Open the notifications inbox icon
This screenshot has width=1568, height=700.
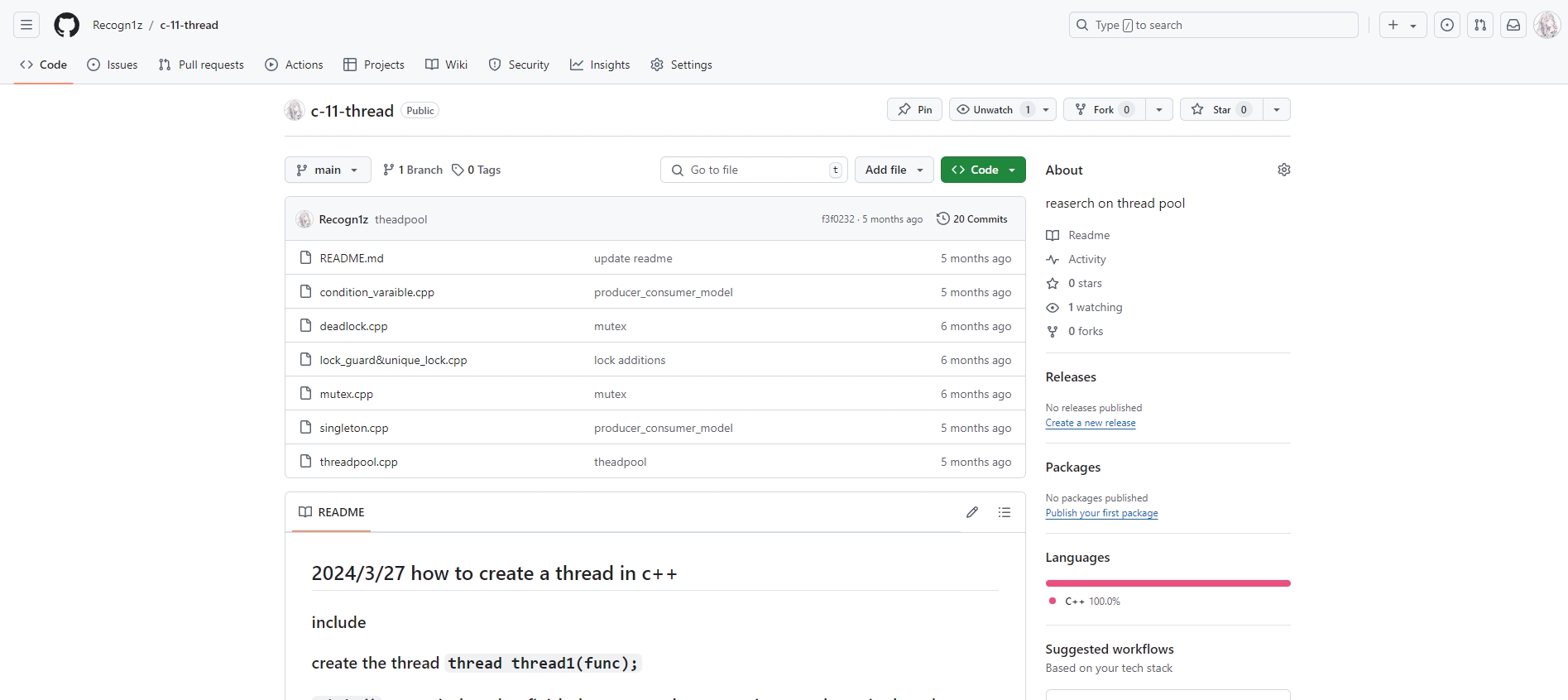click(x=1513, y=25)
